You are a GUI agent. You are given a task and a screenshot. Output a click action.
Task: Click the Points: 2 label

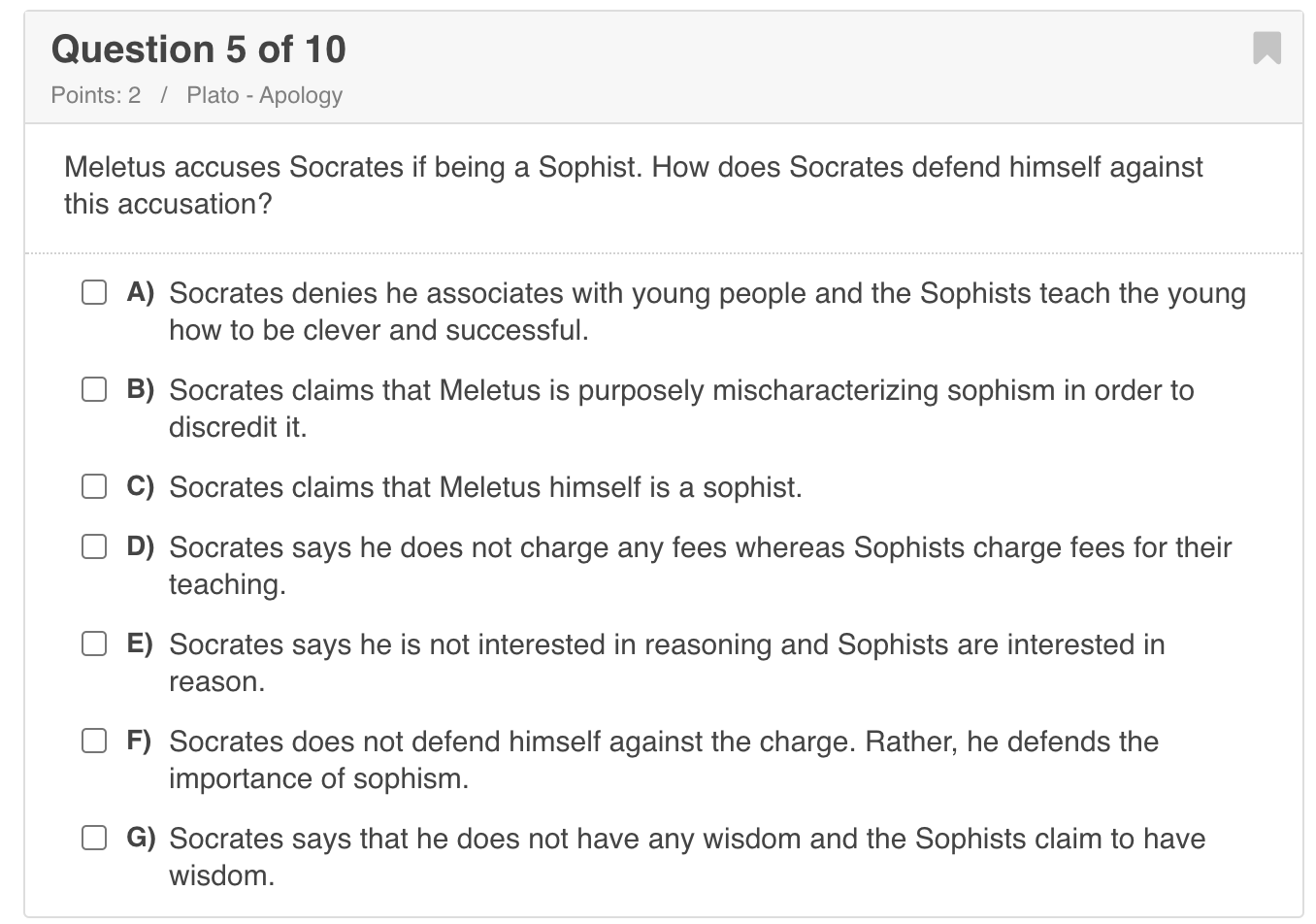[96, 95]
